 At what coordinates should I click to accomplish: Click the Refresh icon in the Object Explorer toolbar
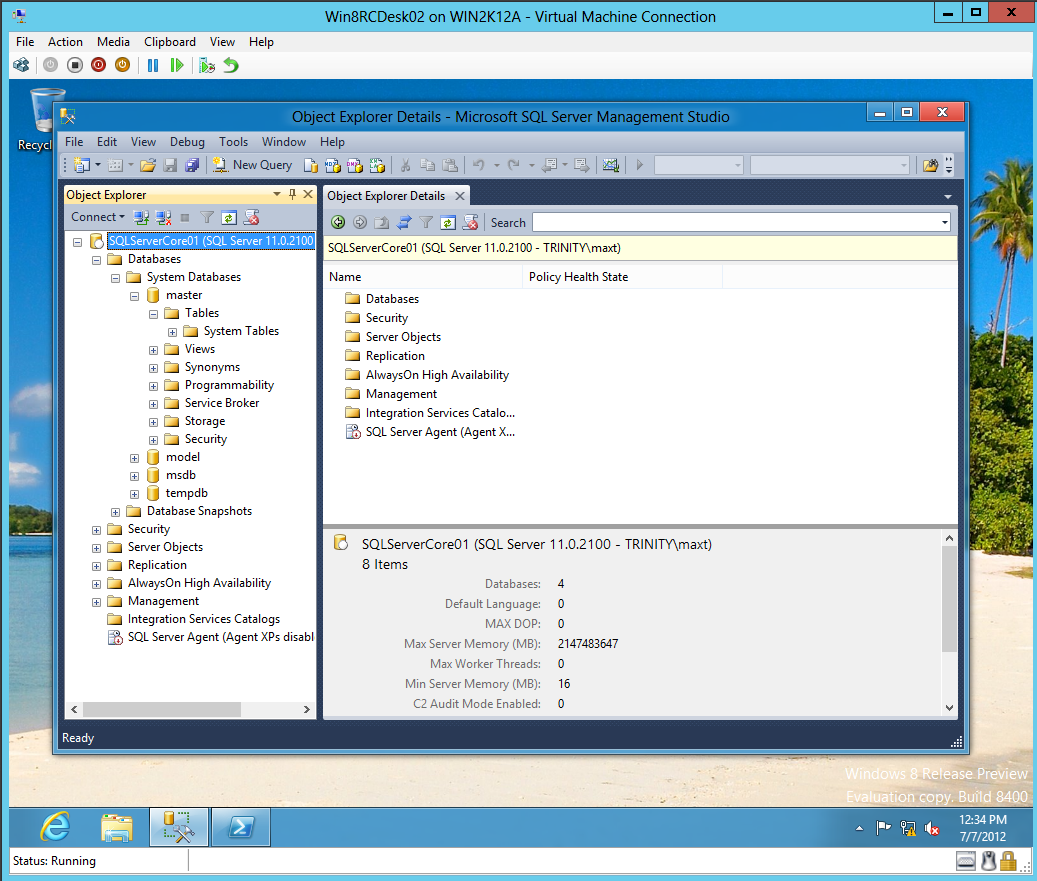tap(229, 217)
